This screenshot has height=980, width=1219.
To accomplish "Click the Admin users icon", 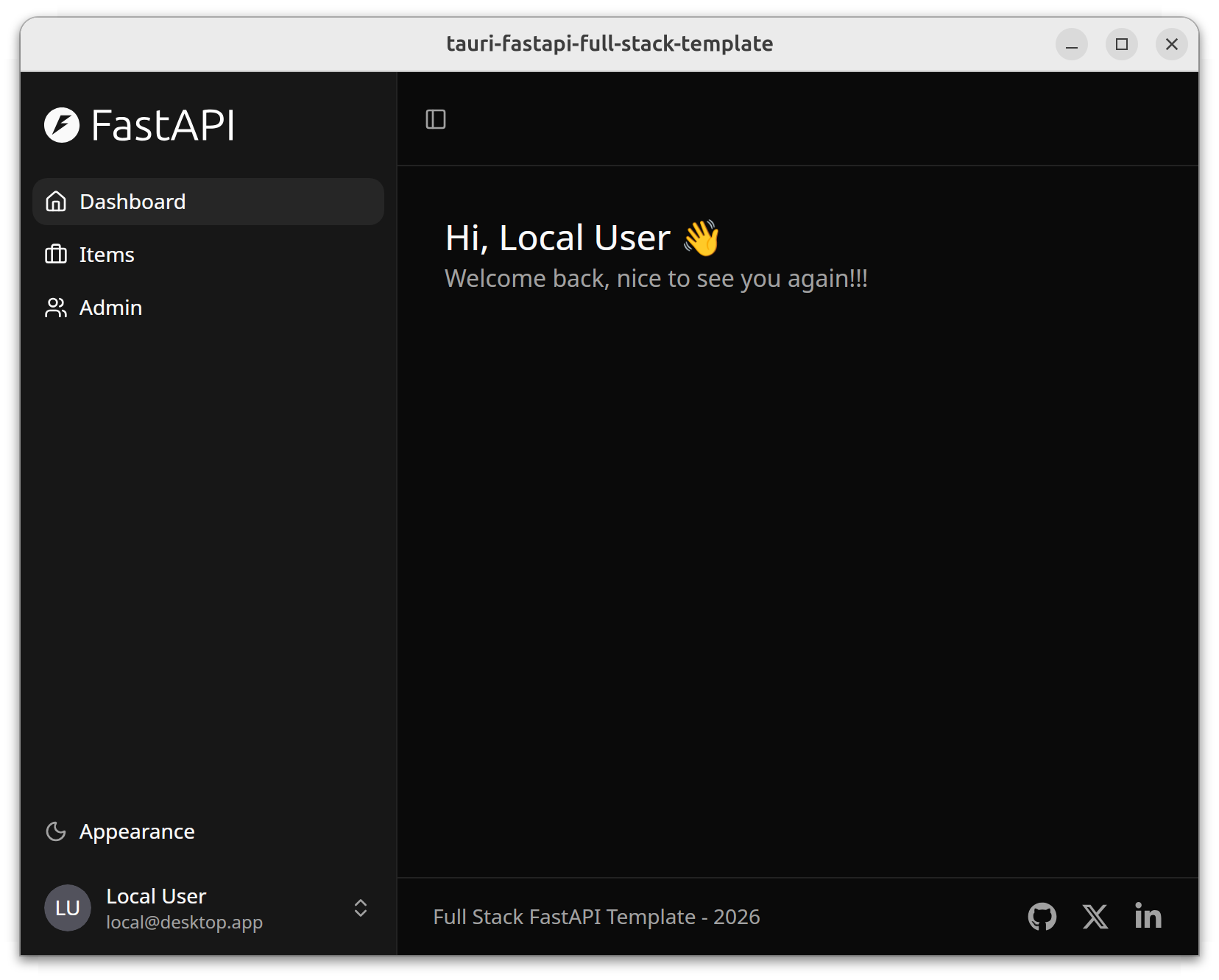I will (x=56, y=308).
